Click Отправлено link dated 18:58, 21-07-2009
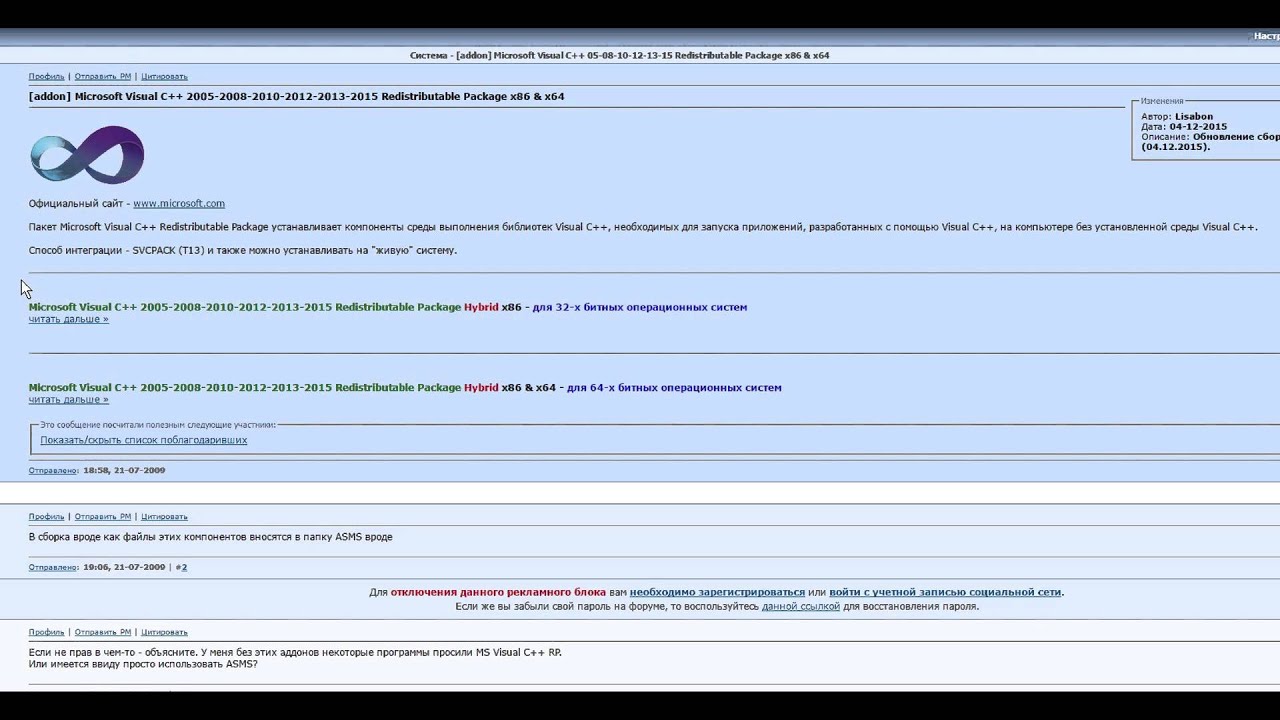Image resolution: width=1280 pixels, height=720 pixels. 53,470
